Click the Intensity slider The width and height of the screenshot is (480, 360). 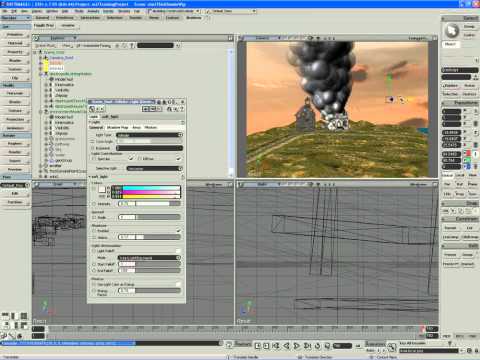[x=149, y=204]
